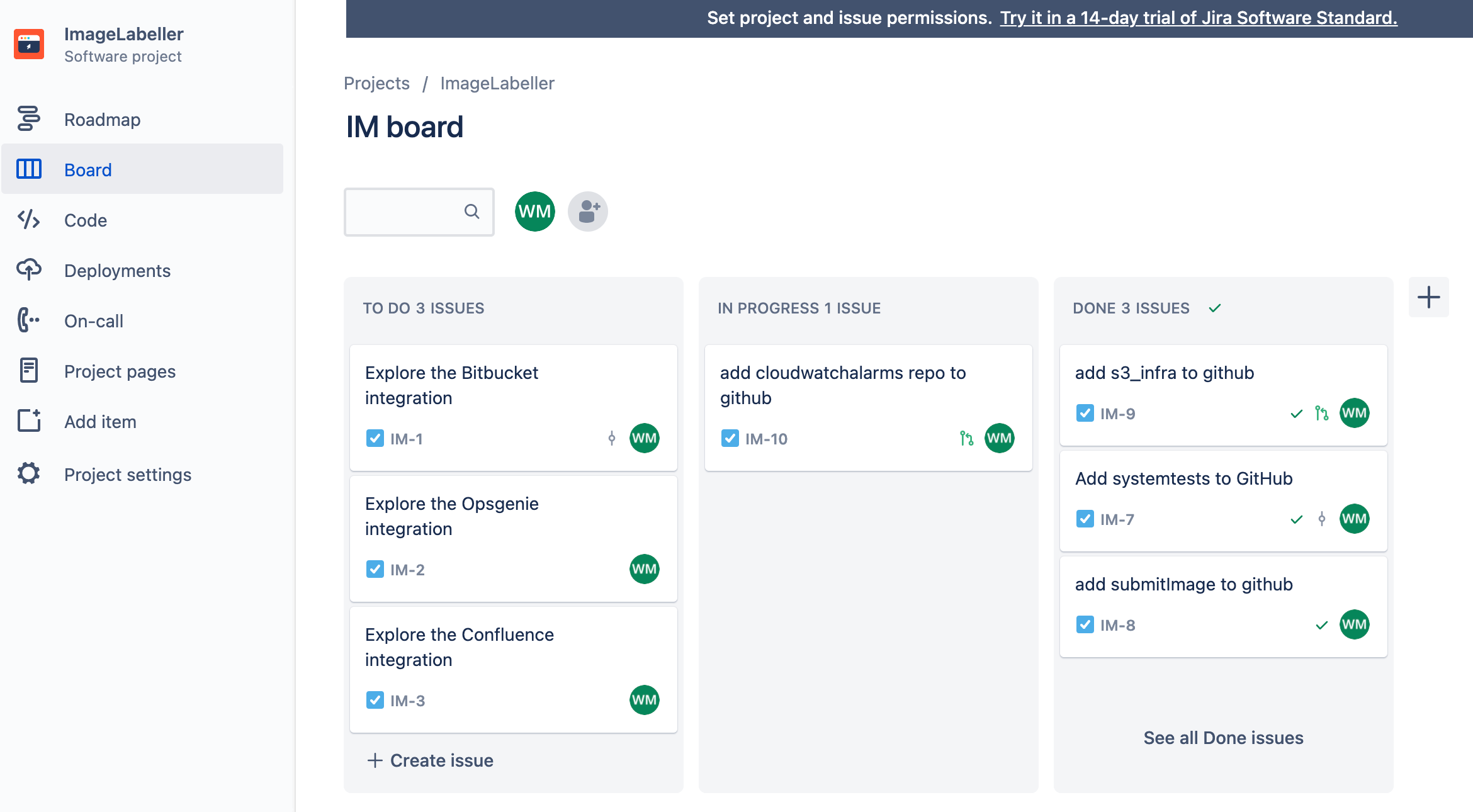Click the Code navigation icon
The width and height of the screenshot is (1473, 812).
pyautogui.click(x=29, y=219)
